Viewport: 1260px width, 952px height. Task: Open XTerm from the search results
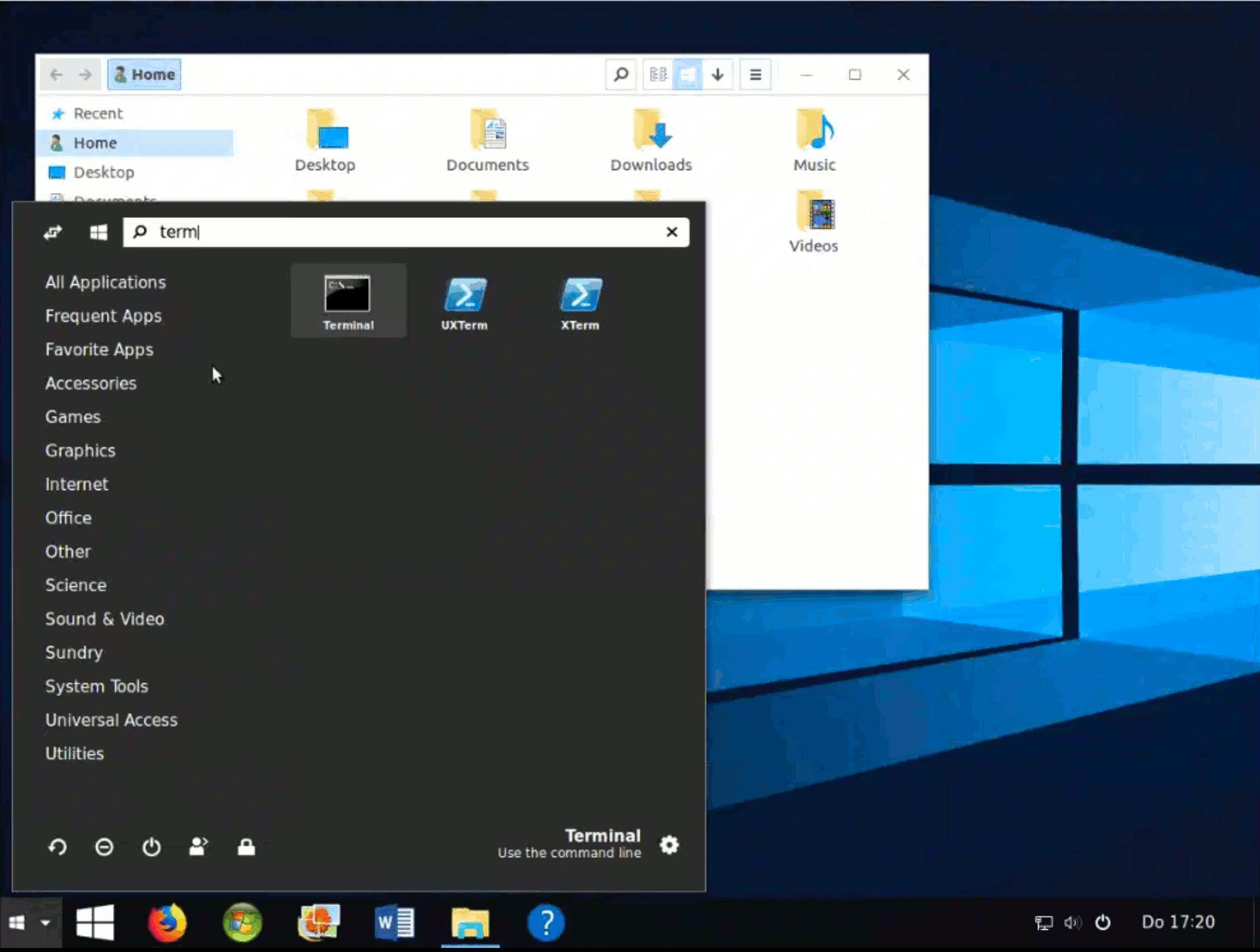pyautogui.click(x=580, y=301)
